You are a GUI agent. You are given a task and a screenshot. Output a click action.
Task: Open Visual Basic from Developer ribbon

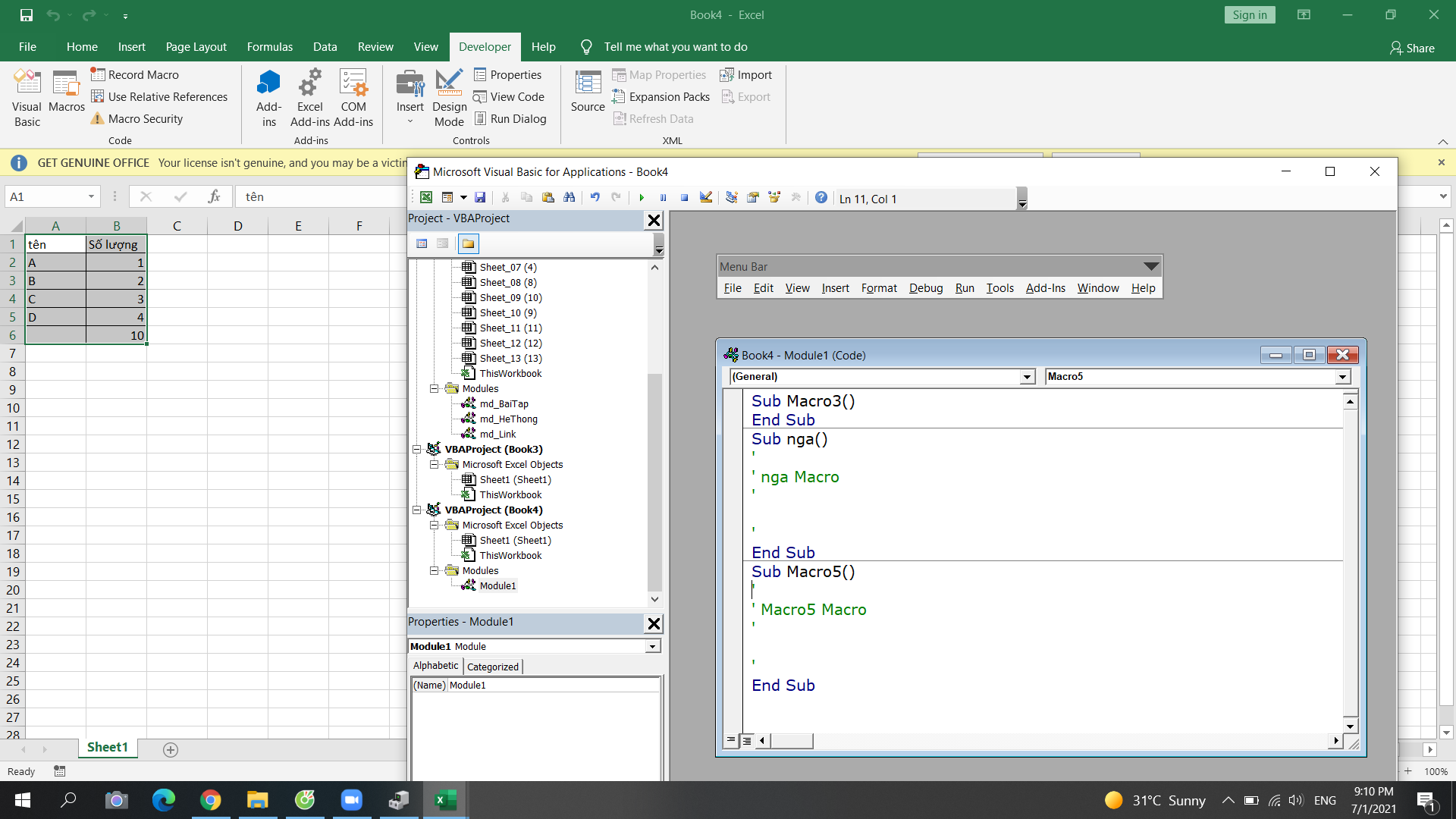point(27,99)
